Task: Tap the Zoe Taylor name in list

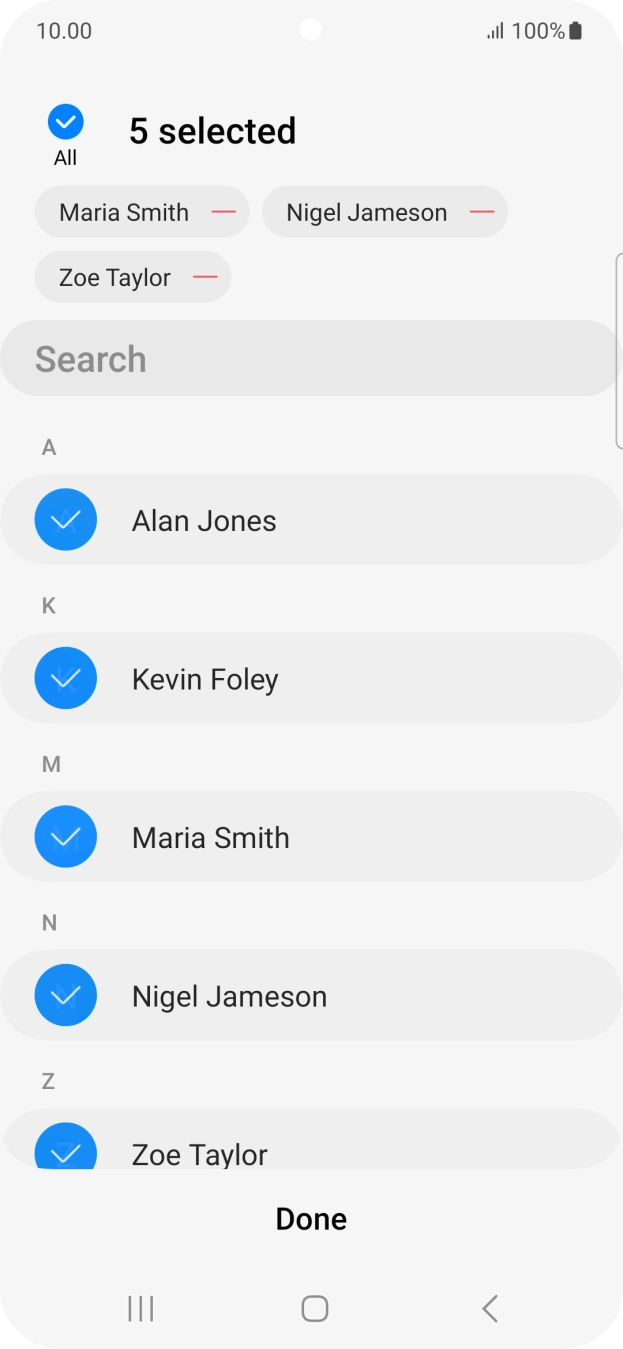Action: click(x=200, y=1154)
